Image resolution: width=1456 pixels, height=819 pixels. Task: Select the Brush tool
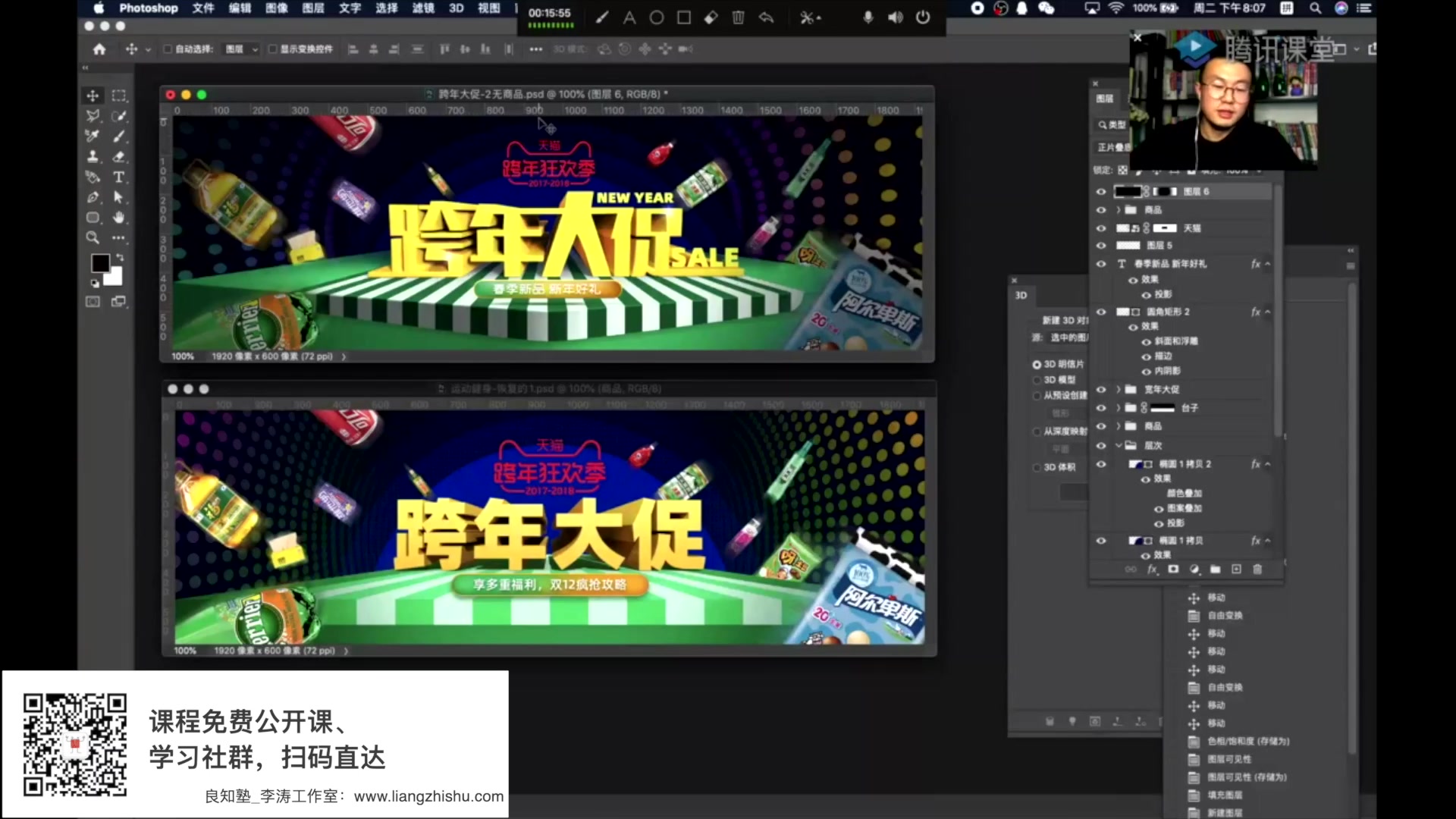pos(119,136)
